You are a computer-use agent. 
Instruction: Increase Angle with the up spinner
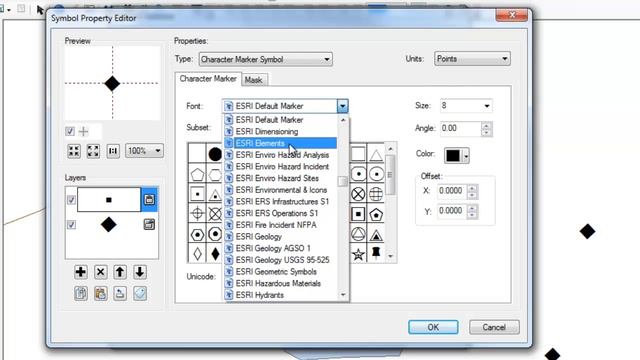(486, 125)
